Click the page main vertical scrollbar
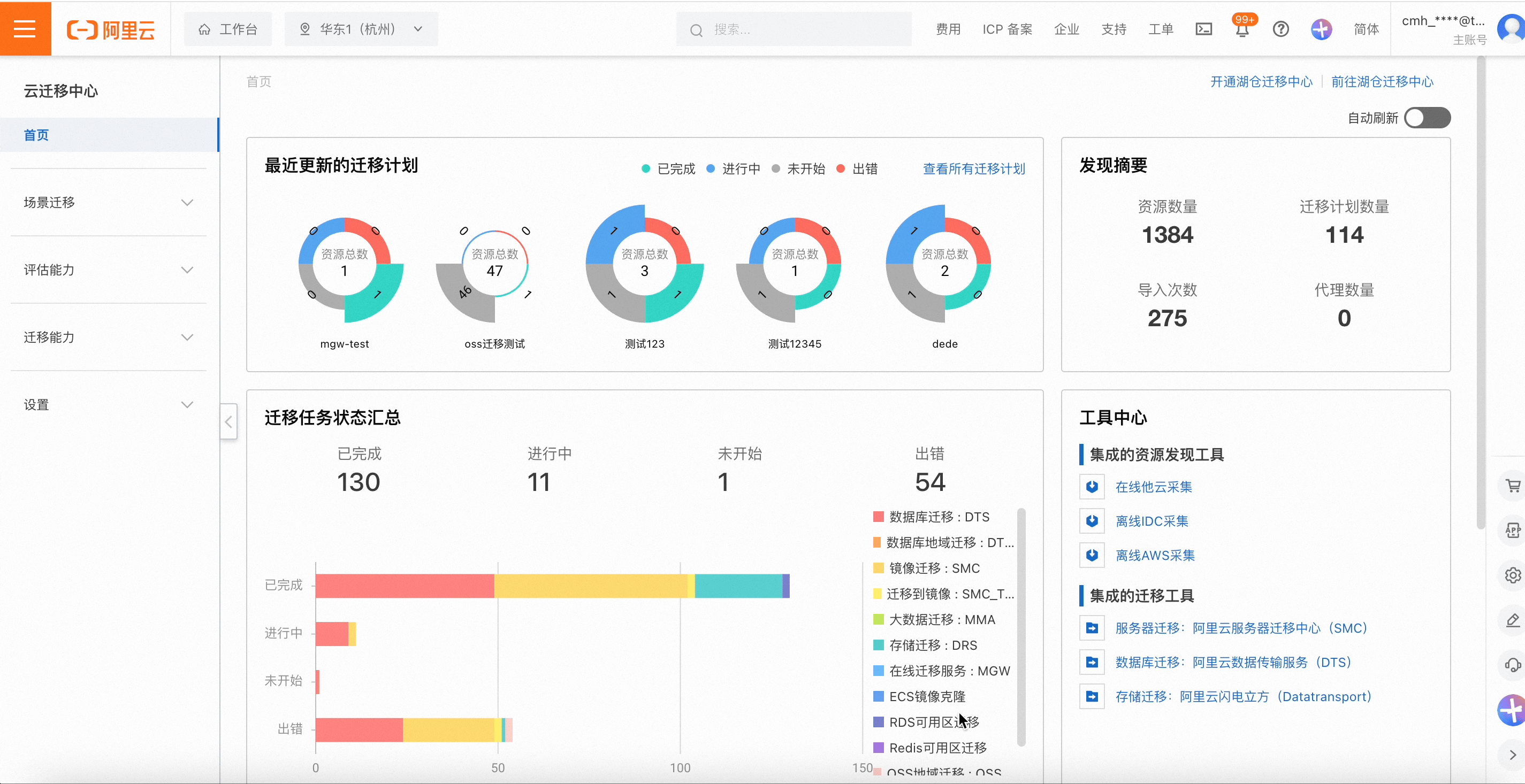The image size is (1525, 784). coord(1481,293)
